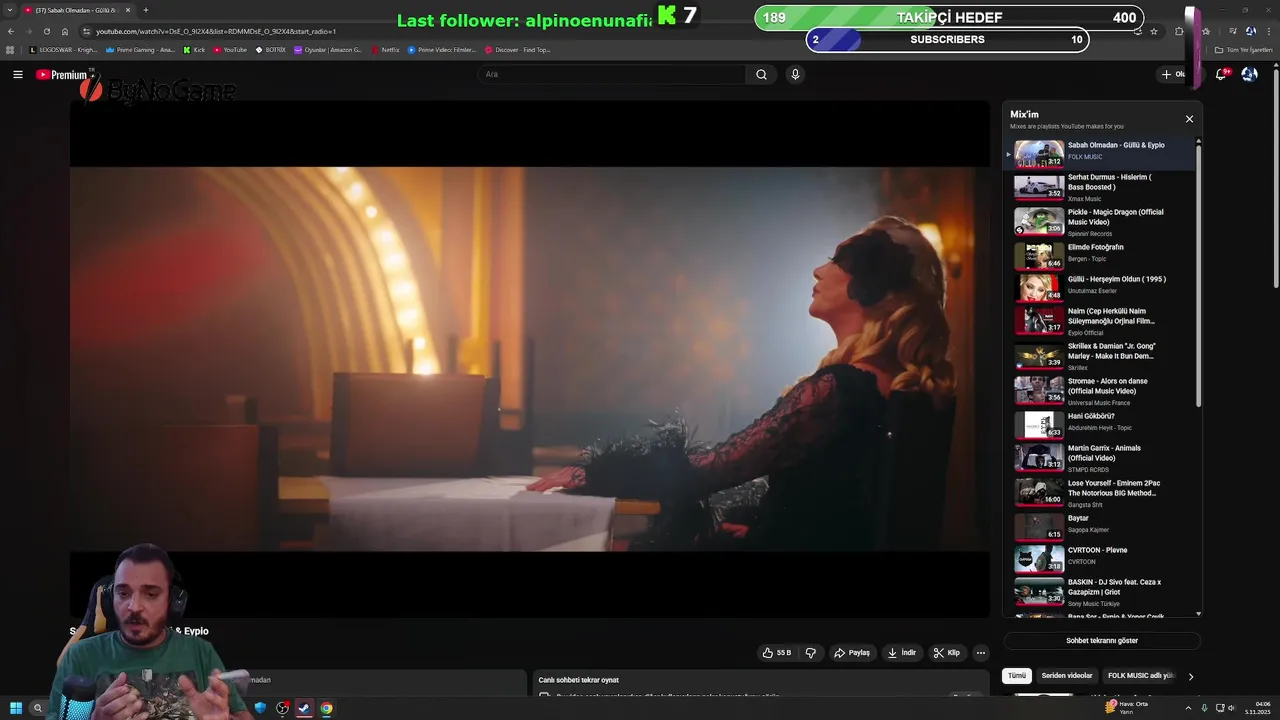Create a clip with Klip button

[x=946, y=653]
